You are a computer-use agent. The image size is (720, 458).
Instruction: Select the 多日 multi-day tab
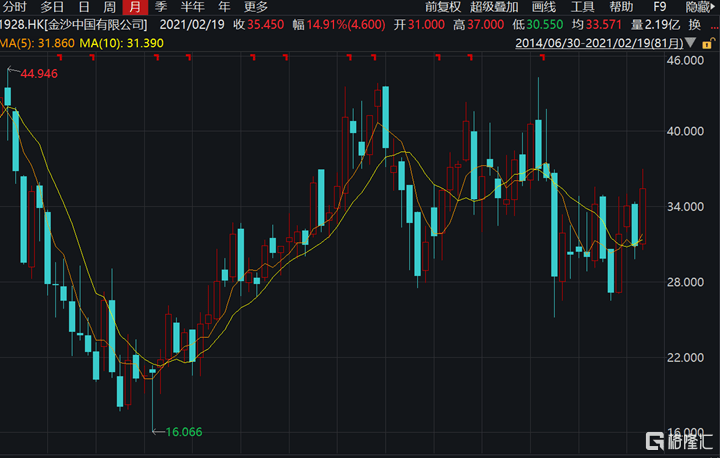52,6
